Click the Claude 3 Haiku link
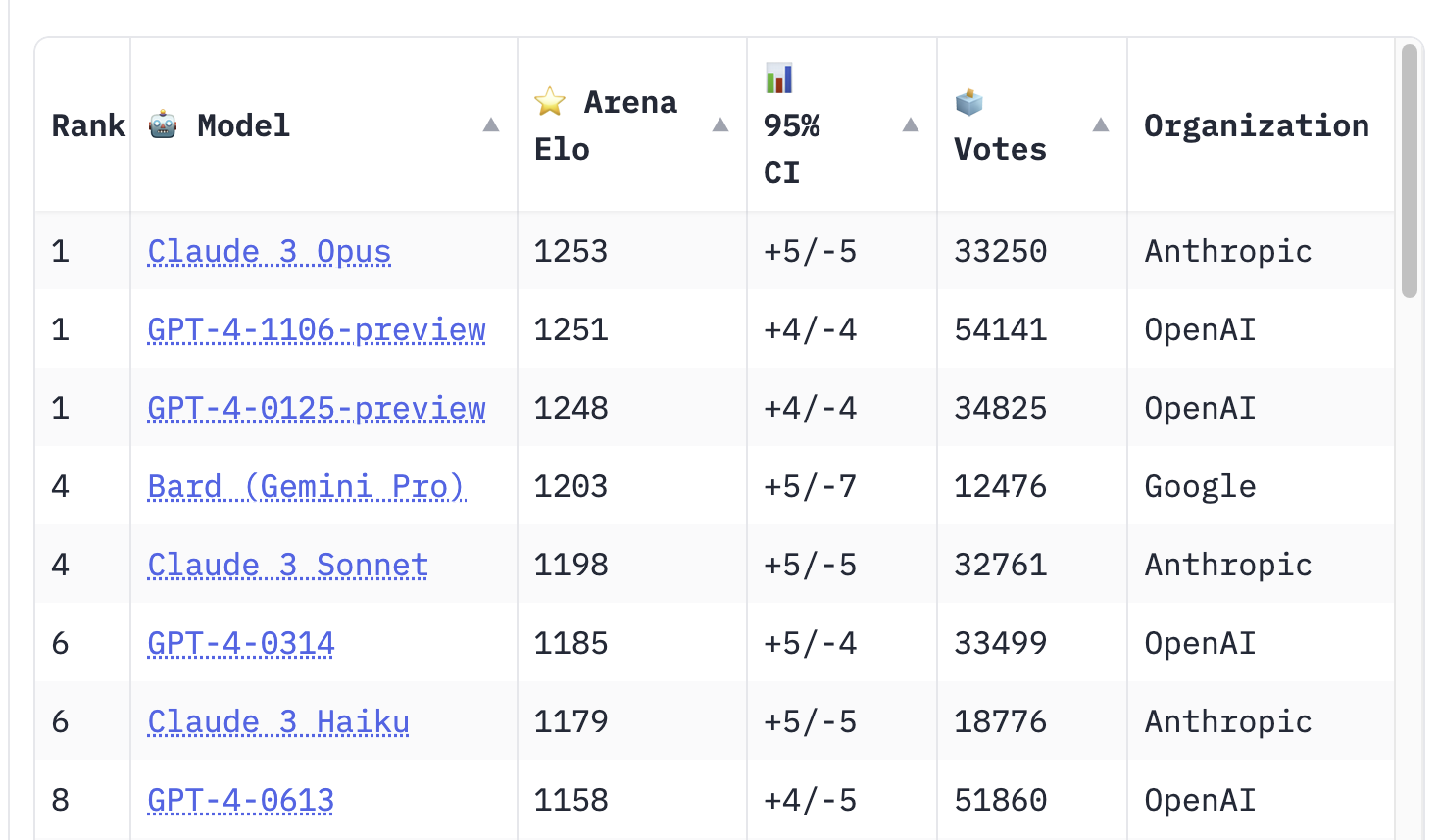 tap(278, 722)
